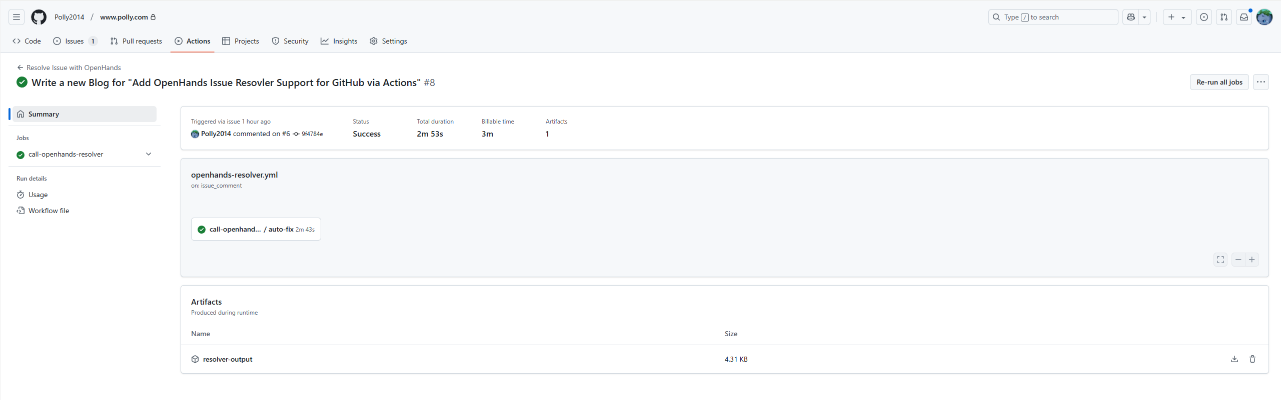
Task: Switch to the Security tab
Action: pos(290,41)
